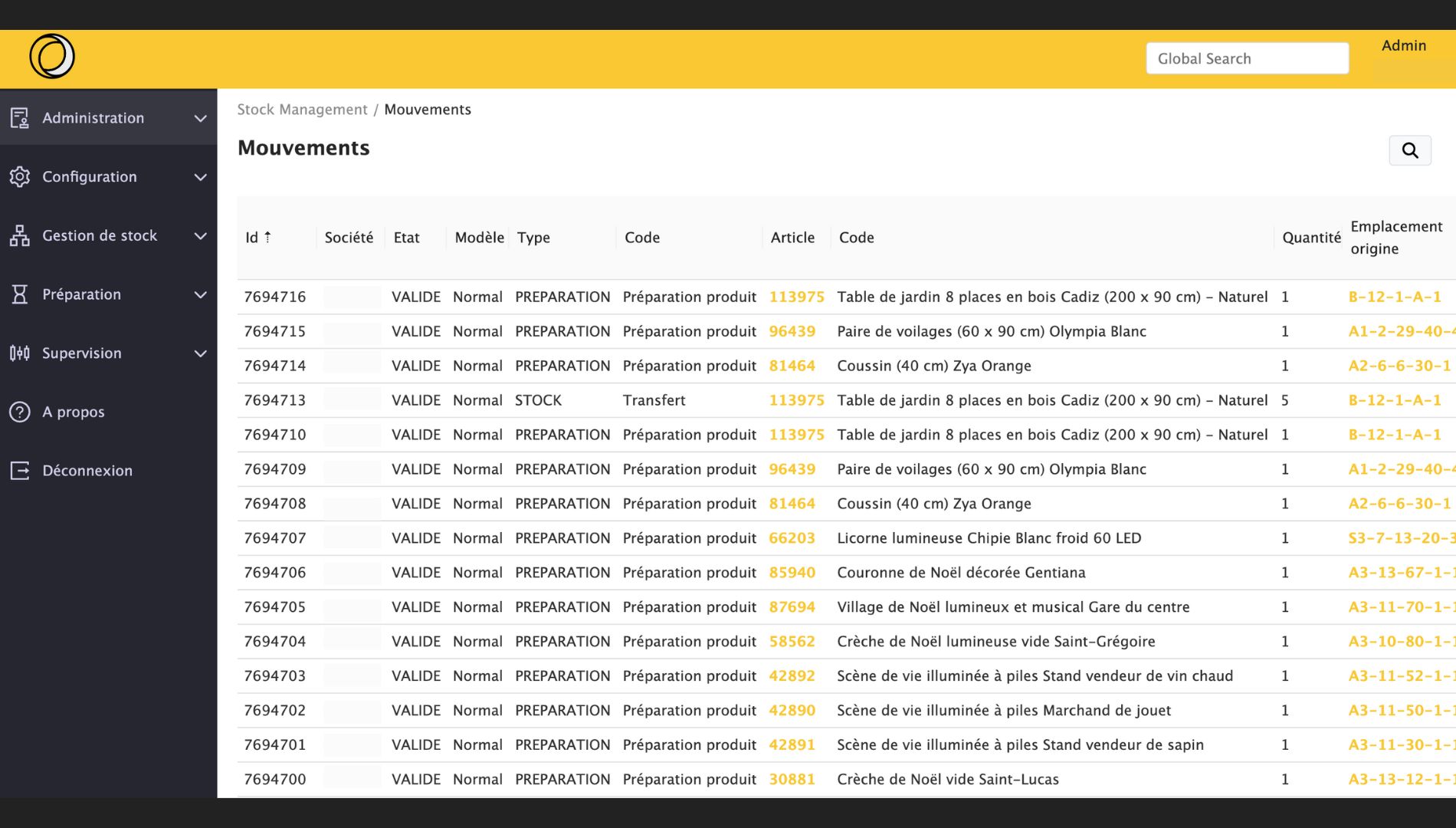1456x828 pixels.
Task: Expand the Administration menu chevron
Action: 200,119
